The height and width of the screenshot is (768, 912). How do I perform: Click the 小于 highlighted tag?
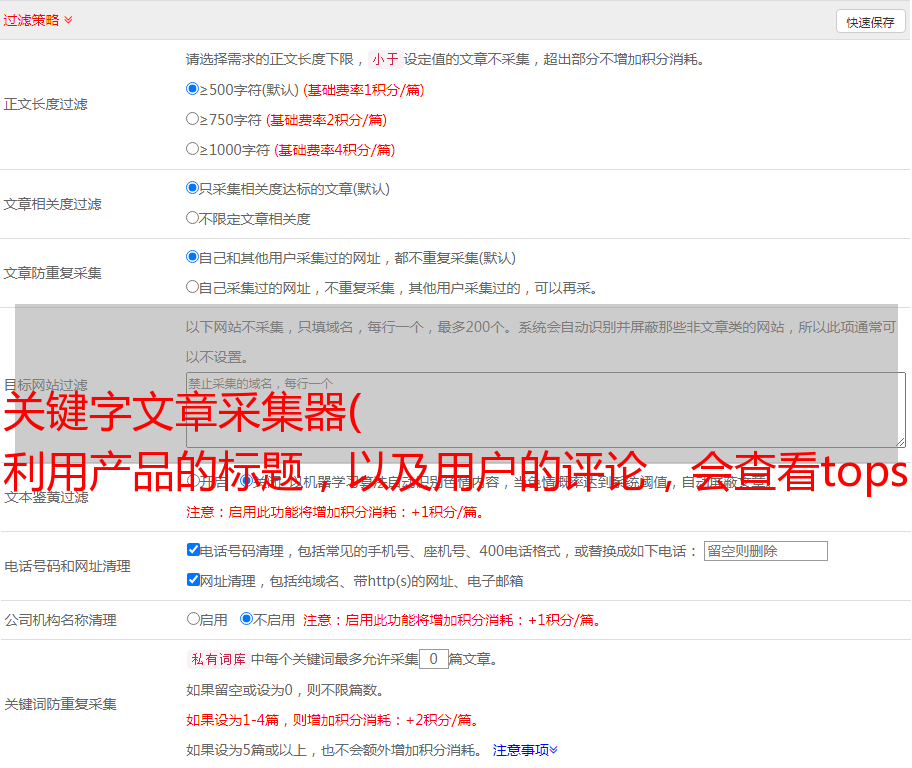(x=385, y=59)
